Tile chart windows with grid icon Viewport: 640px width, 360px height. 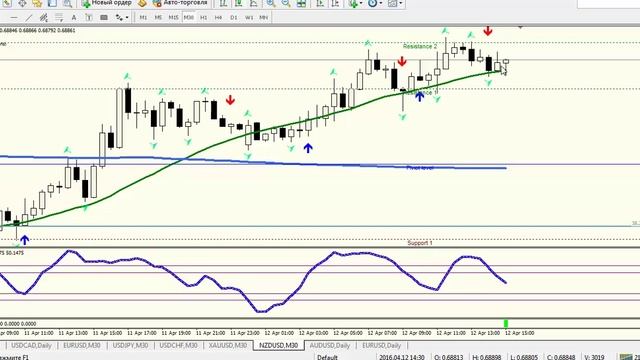coord(301,3)
